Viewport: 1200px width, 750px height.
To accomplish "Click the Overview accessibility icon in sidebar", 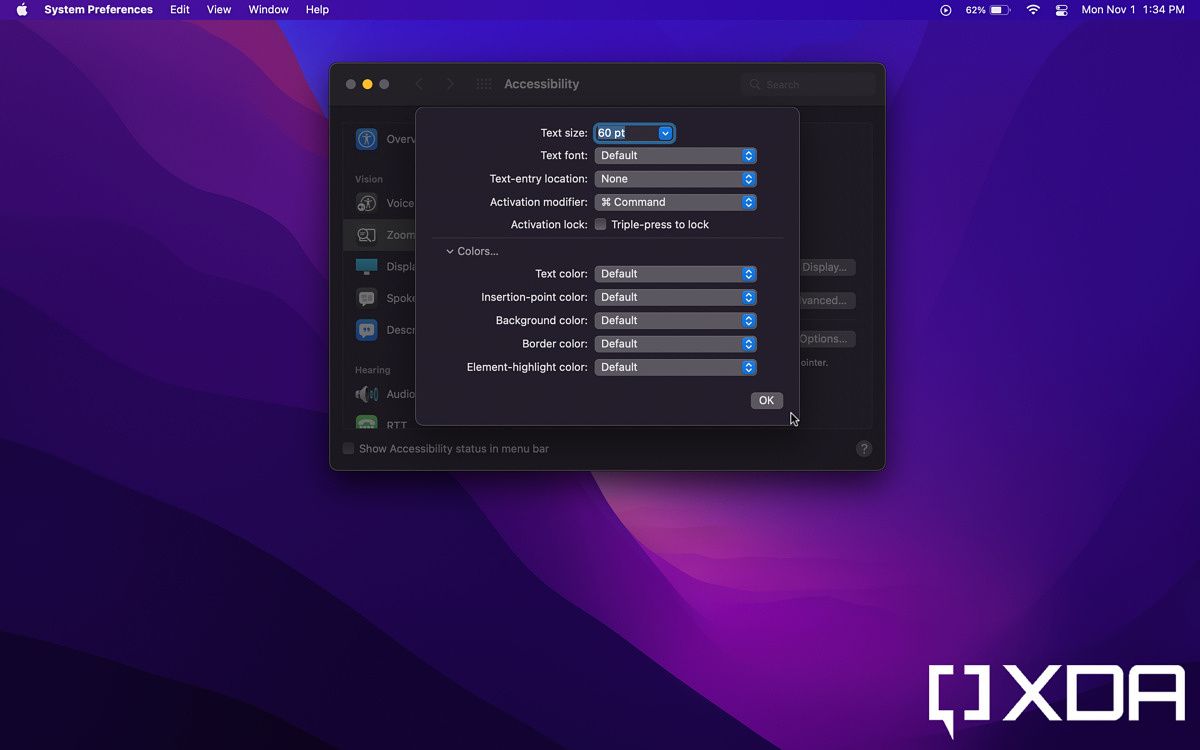I will tap(367, 139).
